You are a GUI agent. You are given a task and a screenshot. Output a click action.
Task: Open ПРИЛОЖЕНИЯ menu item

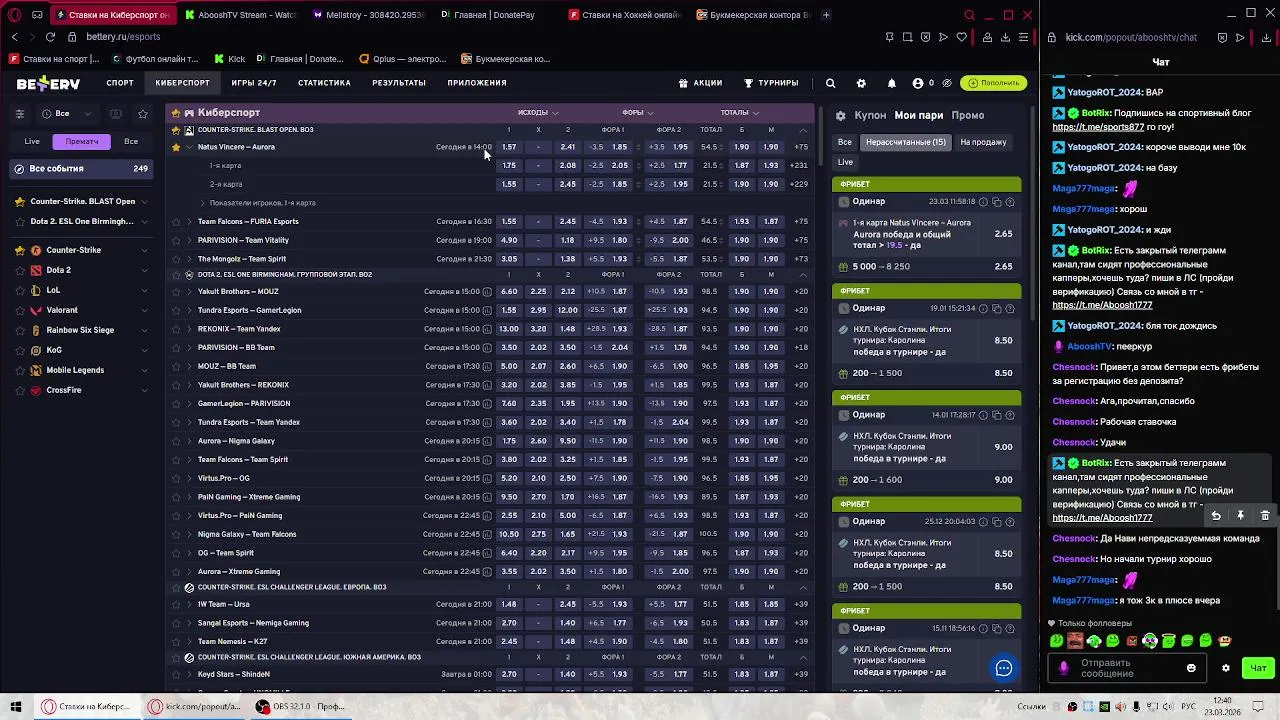pos(477,83)
